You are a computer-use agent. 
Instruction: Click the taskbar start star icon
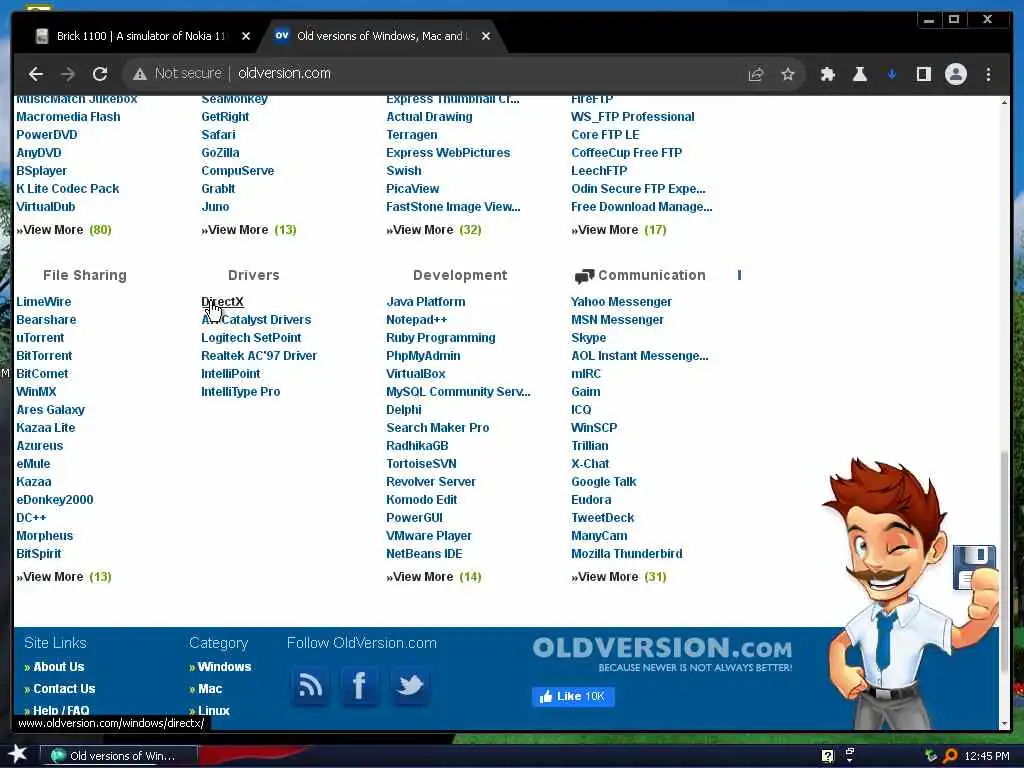coord(18,754)
